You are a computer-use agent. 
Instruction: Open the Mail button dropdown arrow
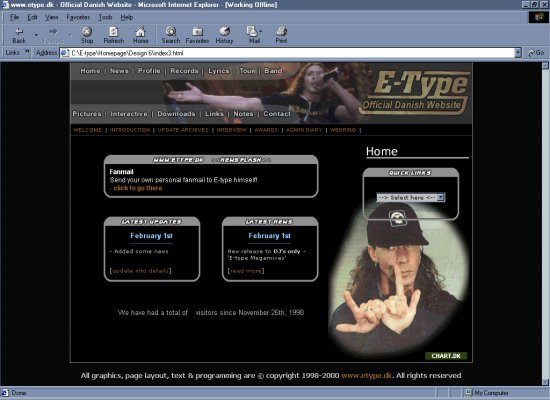coord(261,31)
